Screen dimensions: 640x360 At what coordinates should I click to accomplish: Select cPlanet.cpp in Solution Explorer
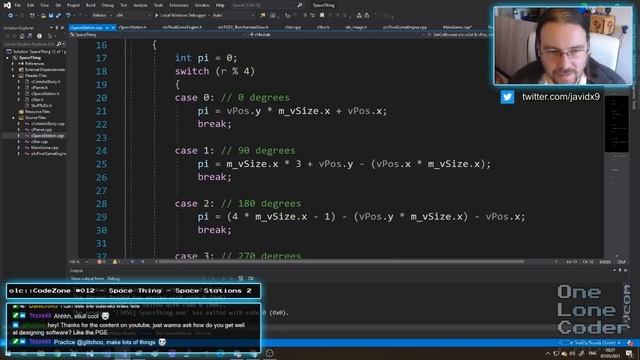[x=41, y=129]
